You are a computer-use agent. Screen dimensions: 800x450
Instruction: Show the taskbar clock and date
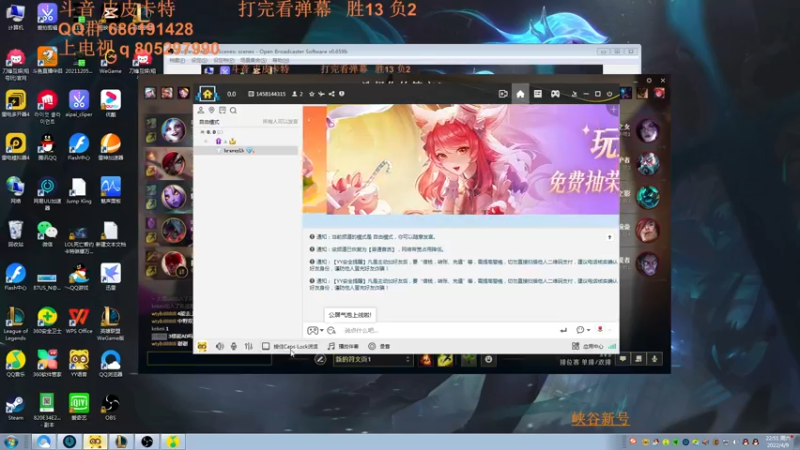tap(778, 442)
